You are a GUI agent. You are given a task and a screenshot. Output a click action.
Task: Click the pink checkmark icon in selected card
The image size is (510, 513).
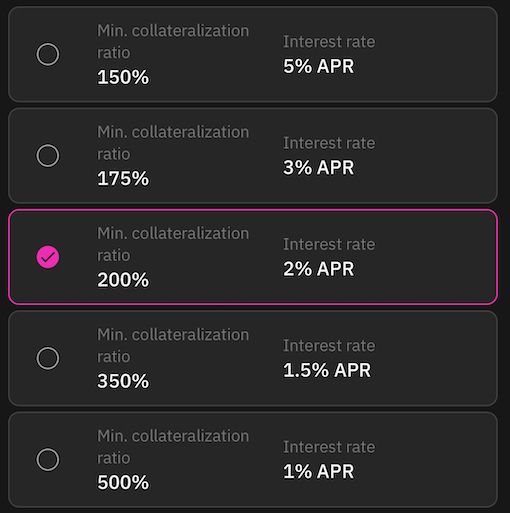48,257
